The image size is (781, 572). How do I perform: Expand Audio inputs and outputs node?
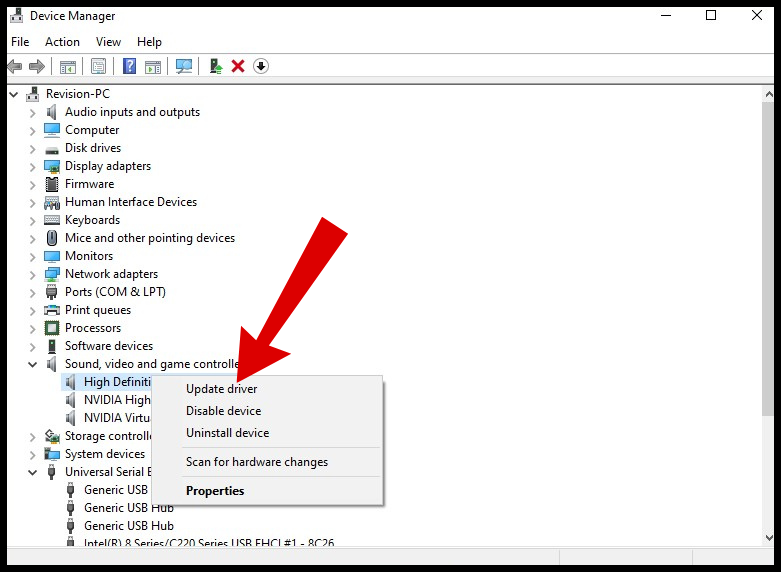point(33,113)
